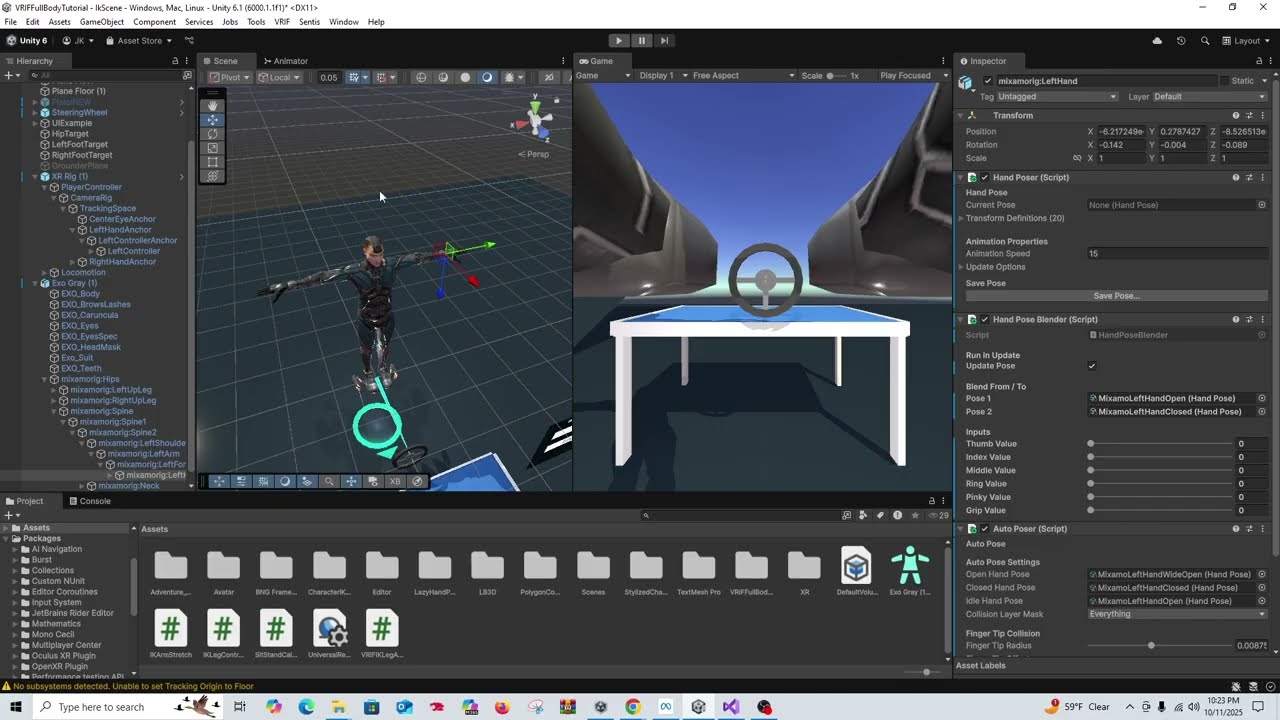The width and height of the screenshot is (1280, 720).
Task: Click the global search magnifier icon
Action: point(1205,41)
